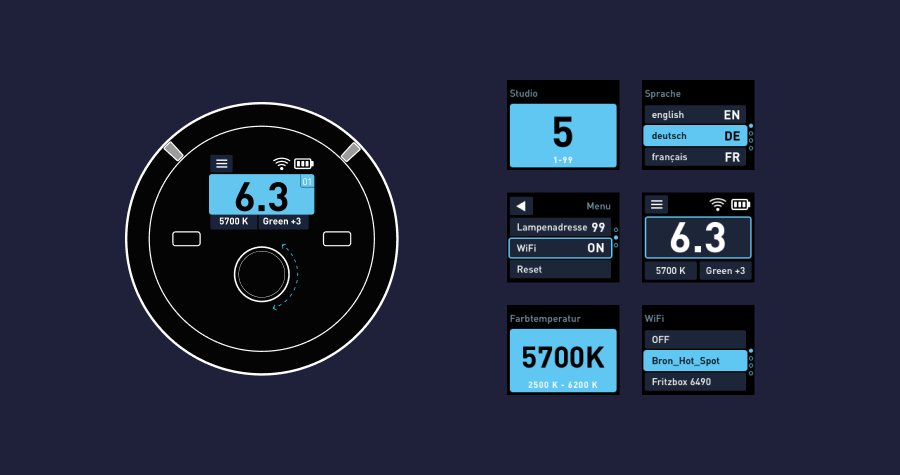The image size is (900, 475).
Task: Click battery icon in small home screen panel
Action: [x=740, y=204]
